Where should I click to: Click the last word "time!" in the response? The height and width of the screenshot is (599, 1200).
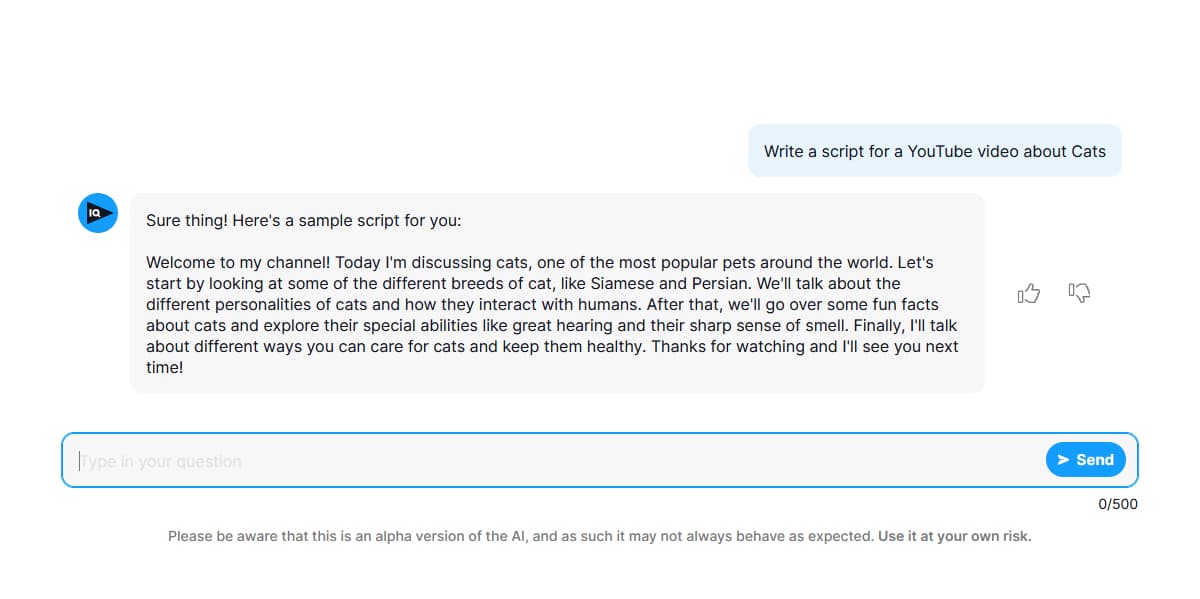pos(165,368)
